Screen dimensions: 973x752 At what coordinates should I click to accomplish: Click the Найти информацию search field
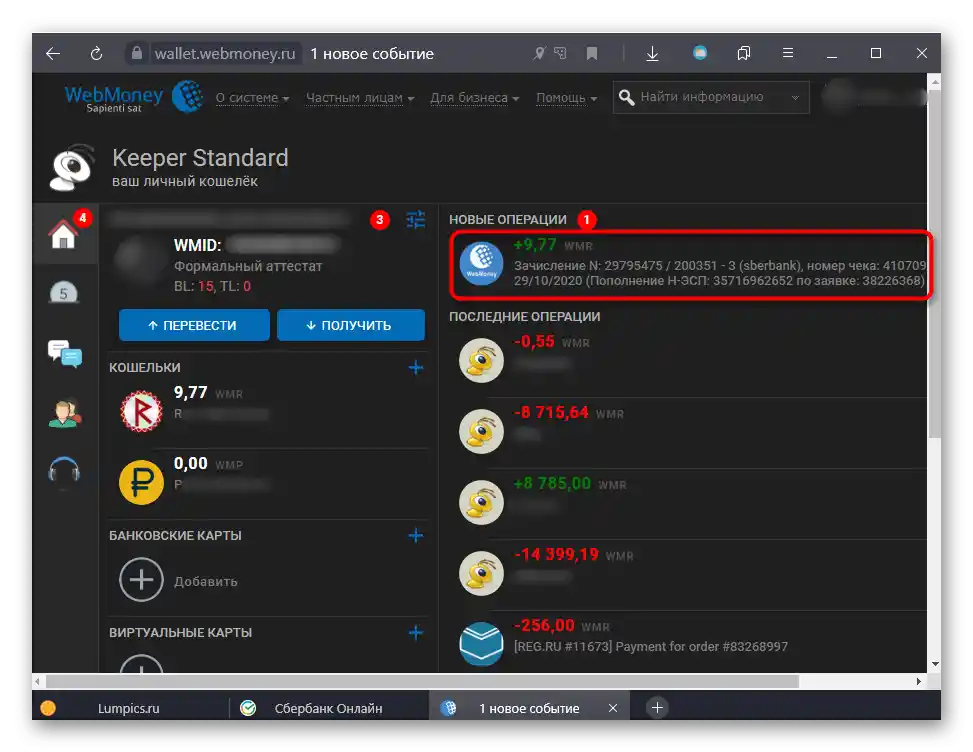tap(711, 97)
